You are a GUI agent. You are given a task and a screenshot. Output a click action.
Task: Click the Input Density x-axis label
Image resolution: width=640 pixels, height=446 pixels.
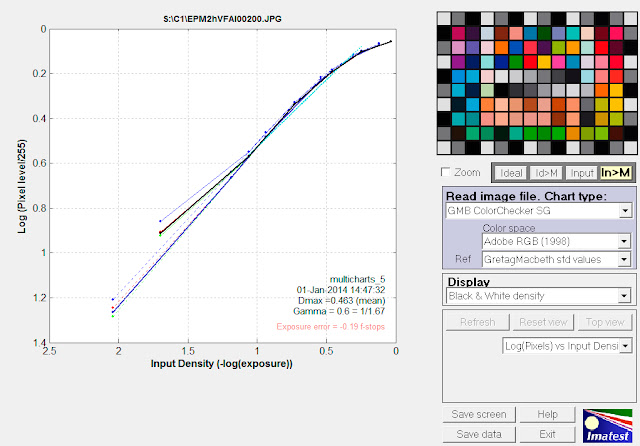(x=222, y=364)
